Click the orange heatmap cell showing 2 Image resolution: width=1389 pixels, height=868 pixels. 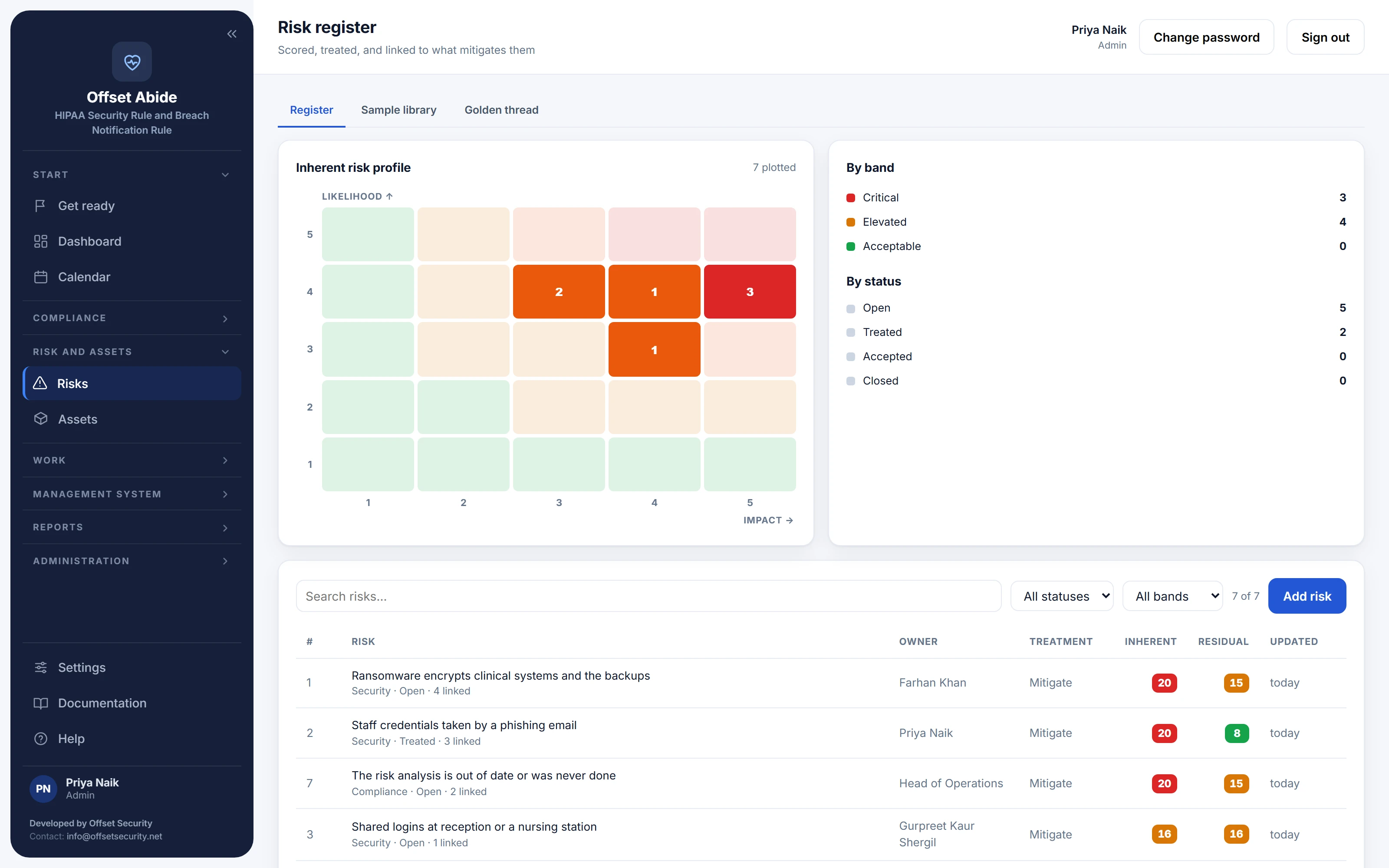[559, 292]
